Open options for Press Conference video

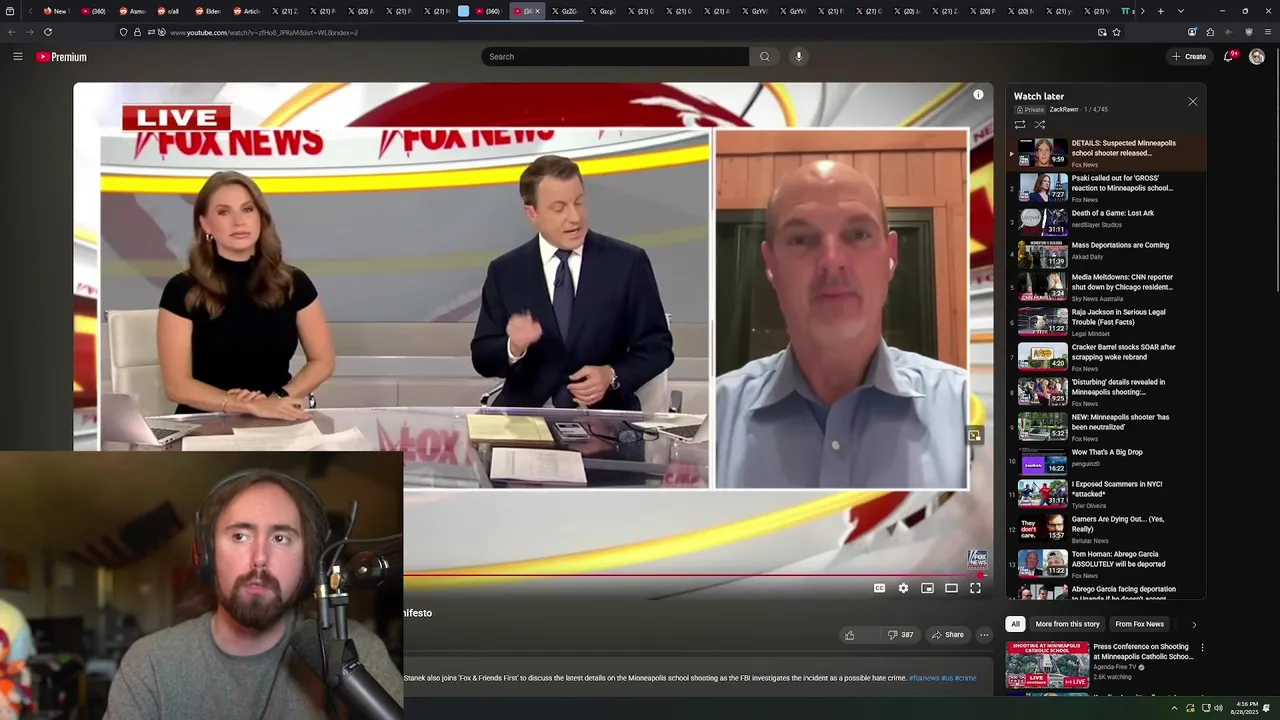[x=1202, y=648]
